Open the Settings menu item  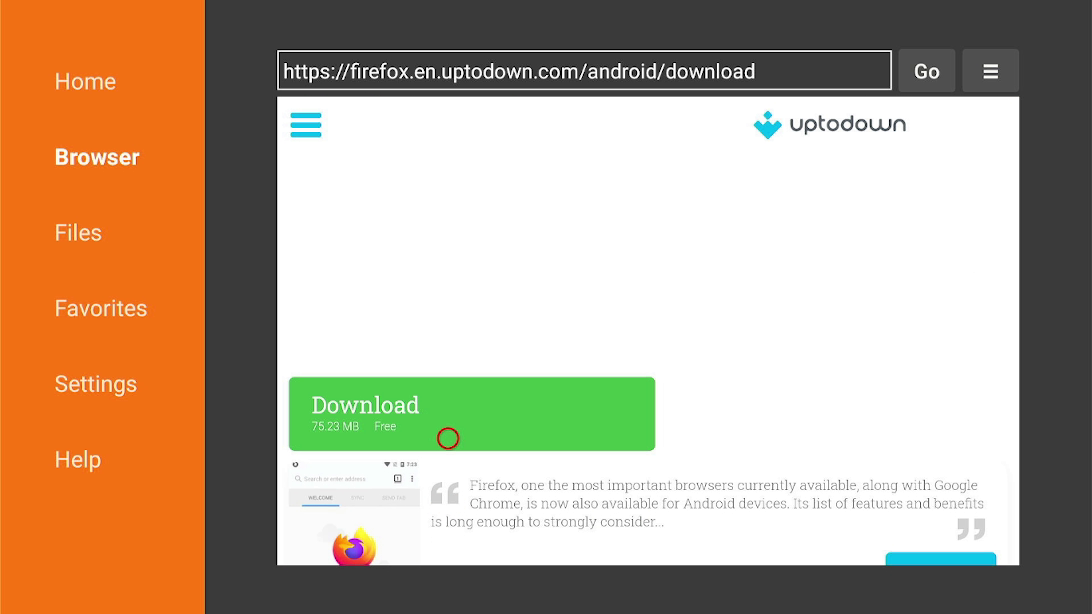pyautogui.click(x=95, y=384)
